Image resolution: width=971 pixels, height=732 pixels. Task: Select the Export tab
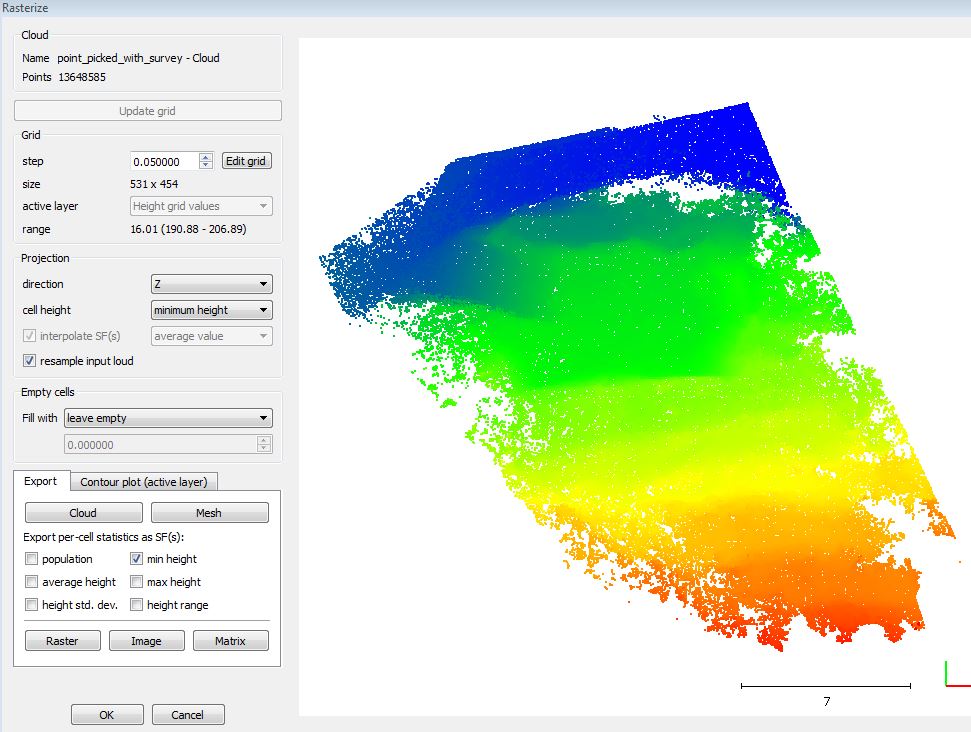pos(41,481)
